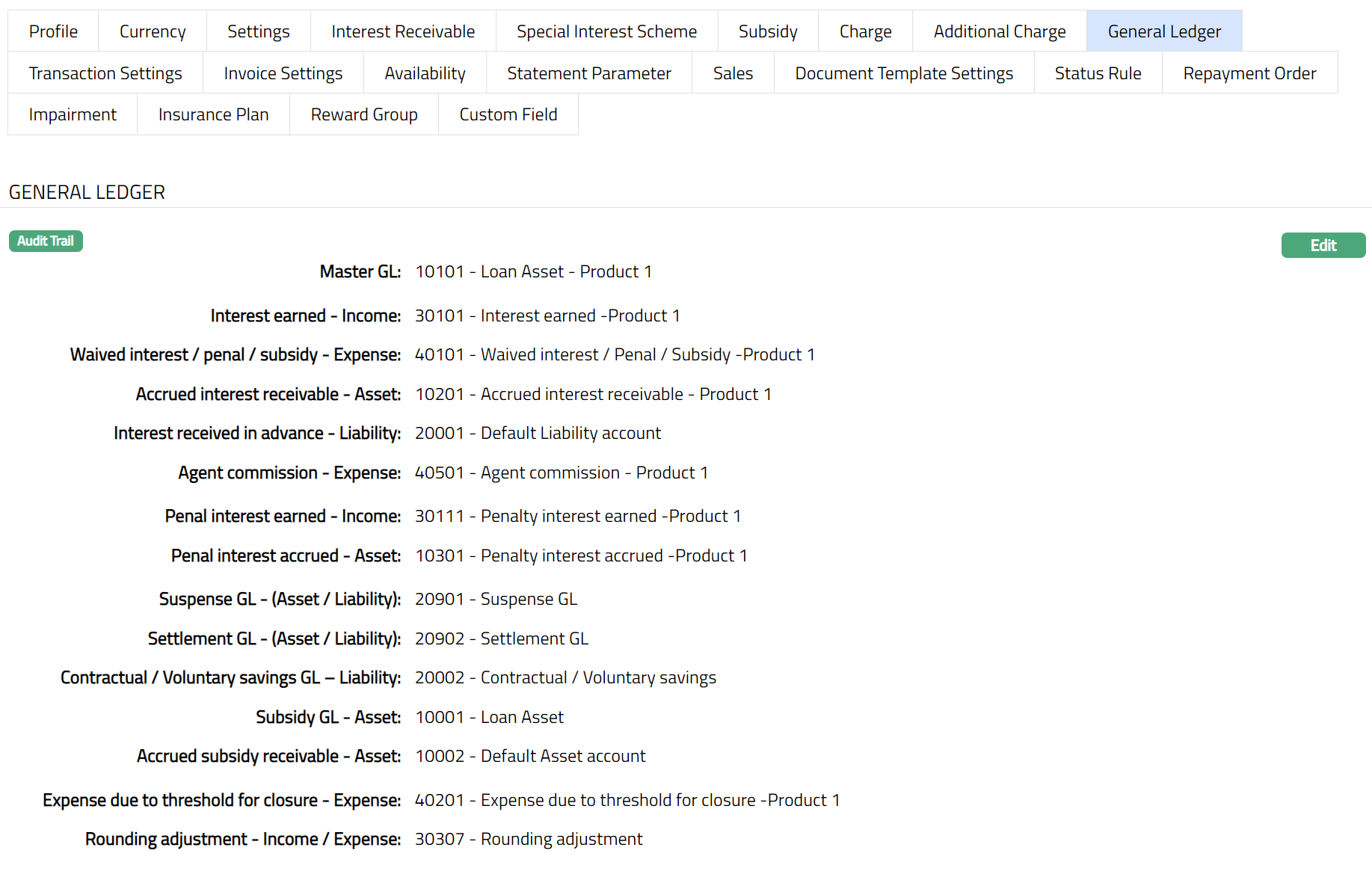Open the Status Rule tab
Viewport: 1372px width, 874px height.
tap(1098, 73)
